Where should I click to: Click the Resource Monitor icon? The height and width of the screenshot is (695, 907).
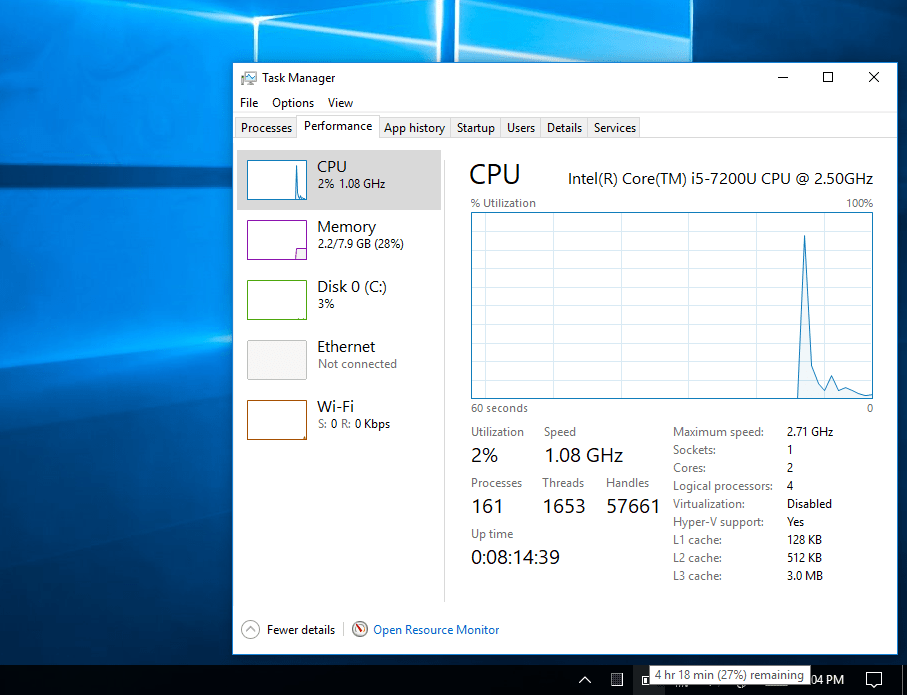point(360,629)
